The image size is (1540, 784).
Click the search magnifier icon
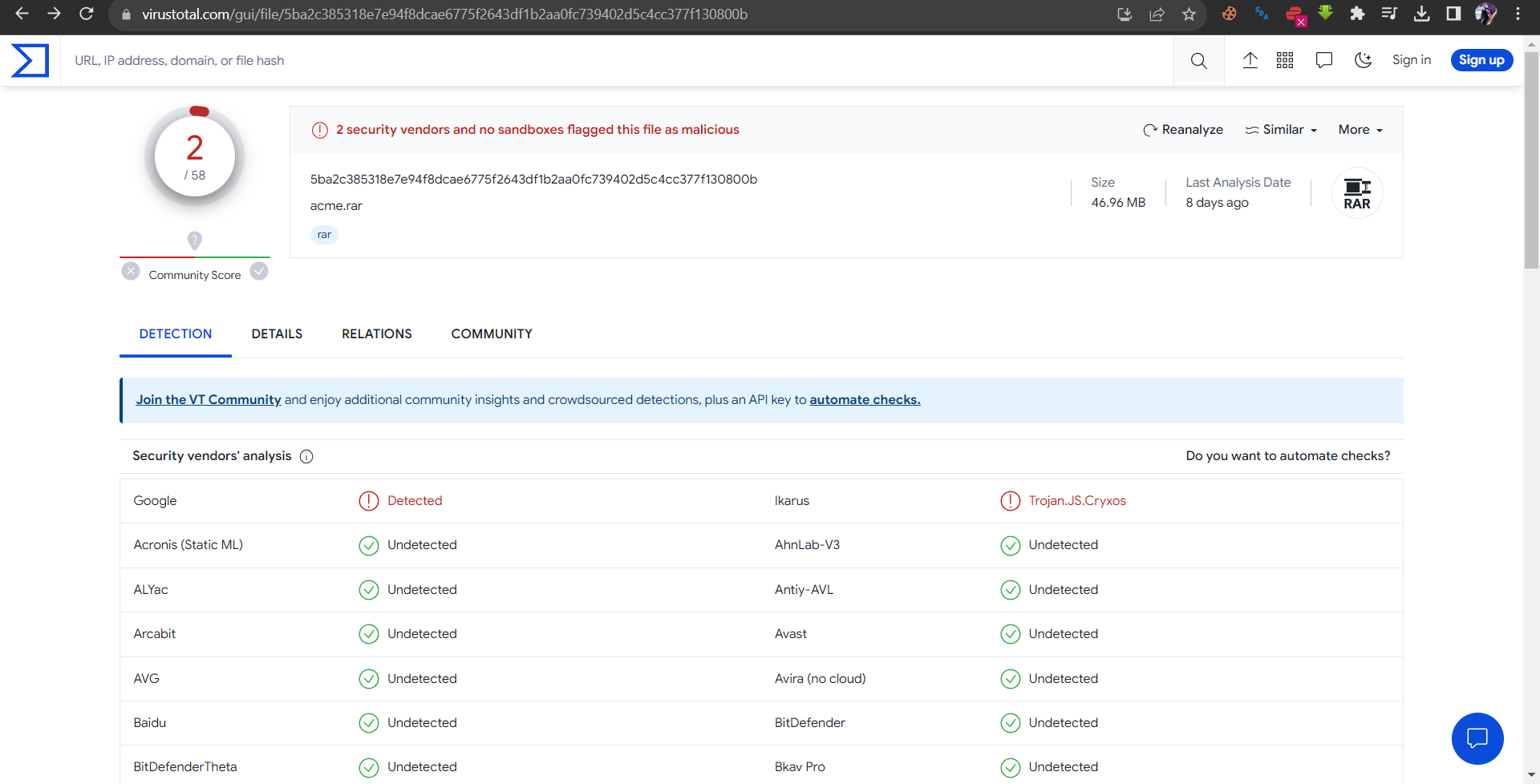tap(1198, 61)
